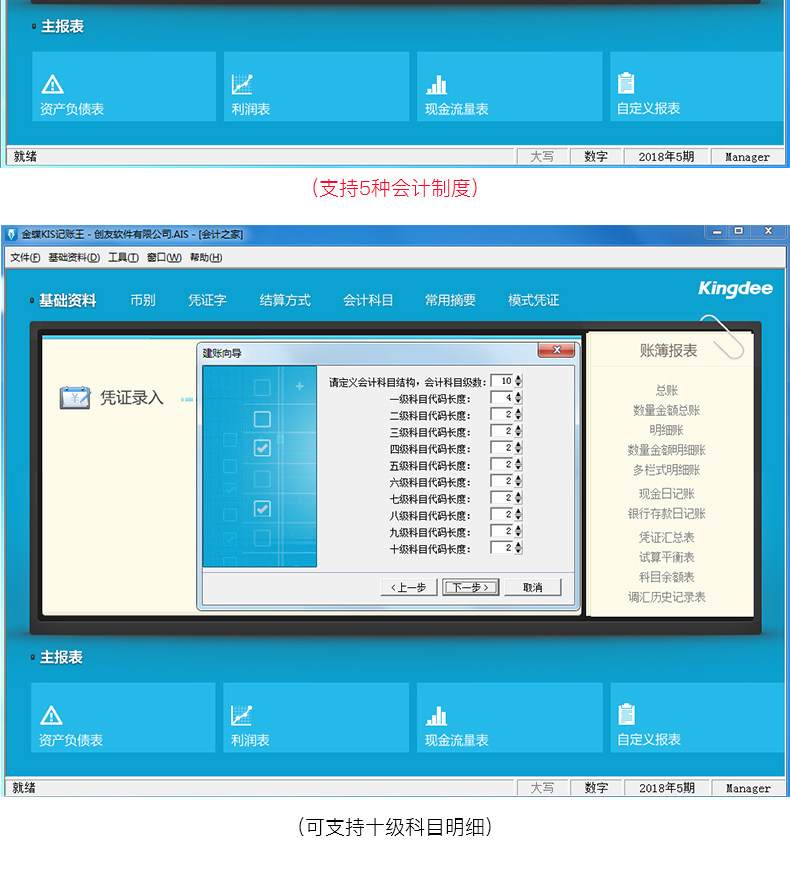Click the Kingdee logo
Viewport: 790px width, 875px height.
click(735, 289)
